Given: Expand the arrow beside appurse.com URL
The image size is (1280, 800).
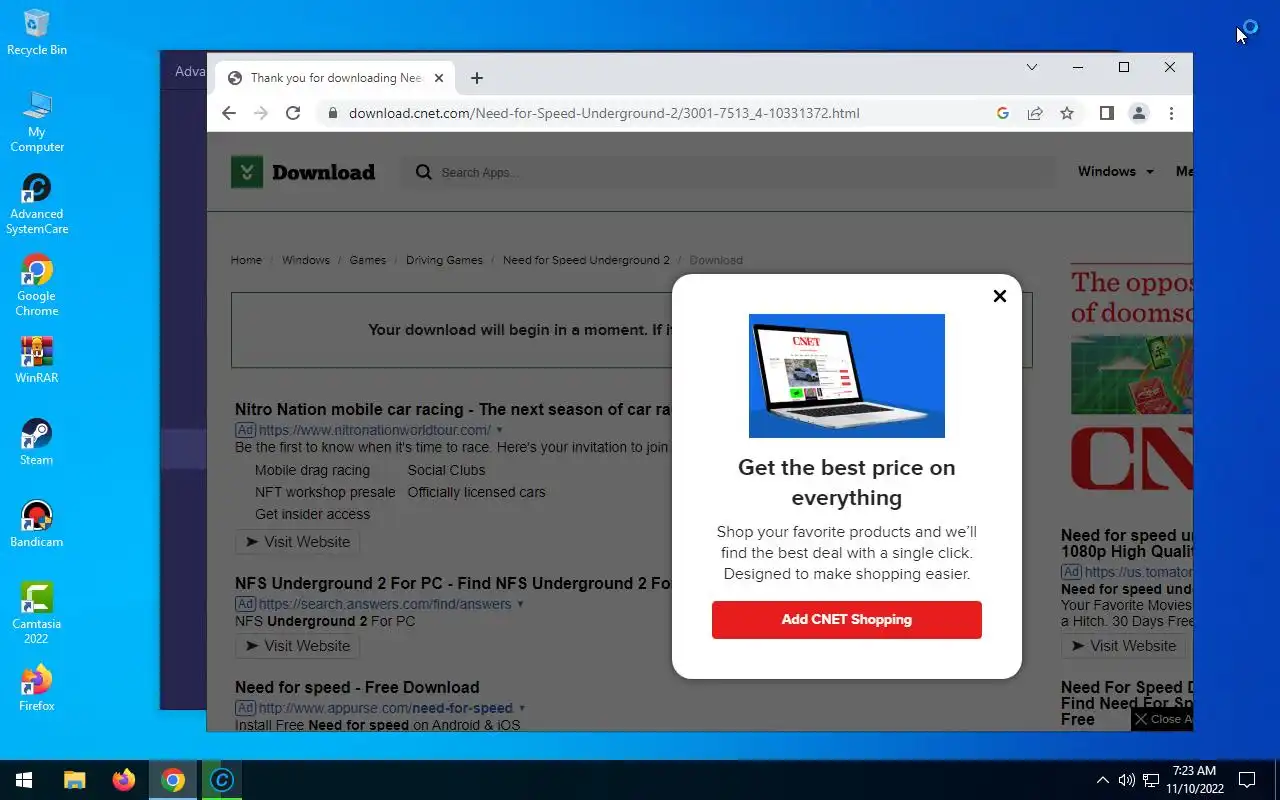Looking at the screenshot, I should coord(522,708).
